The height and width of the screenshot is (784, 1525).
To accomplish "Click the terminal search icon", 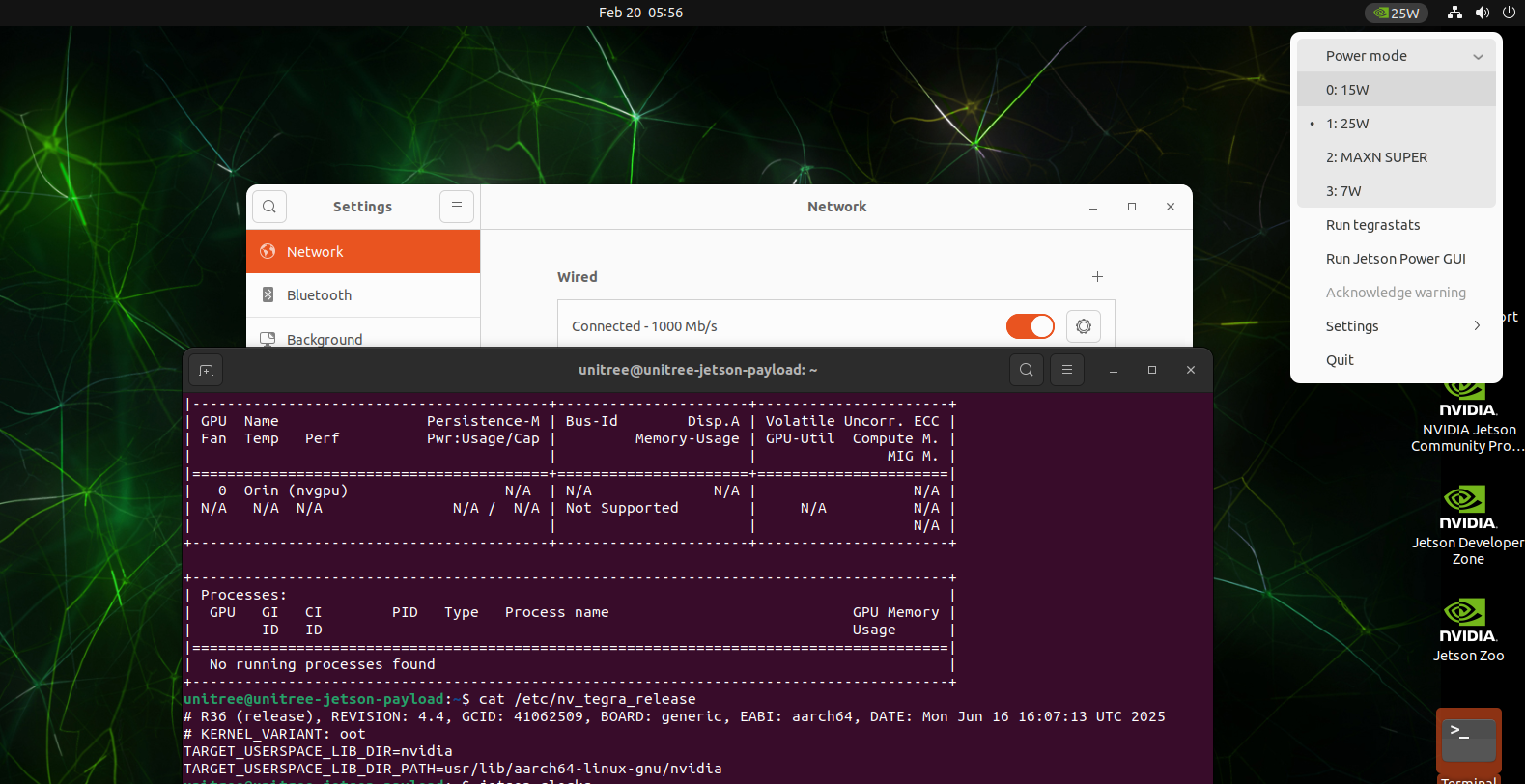I will pyautogui.click(x=1027, y=370).
